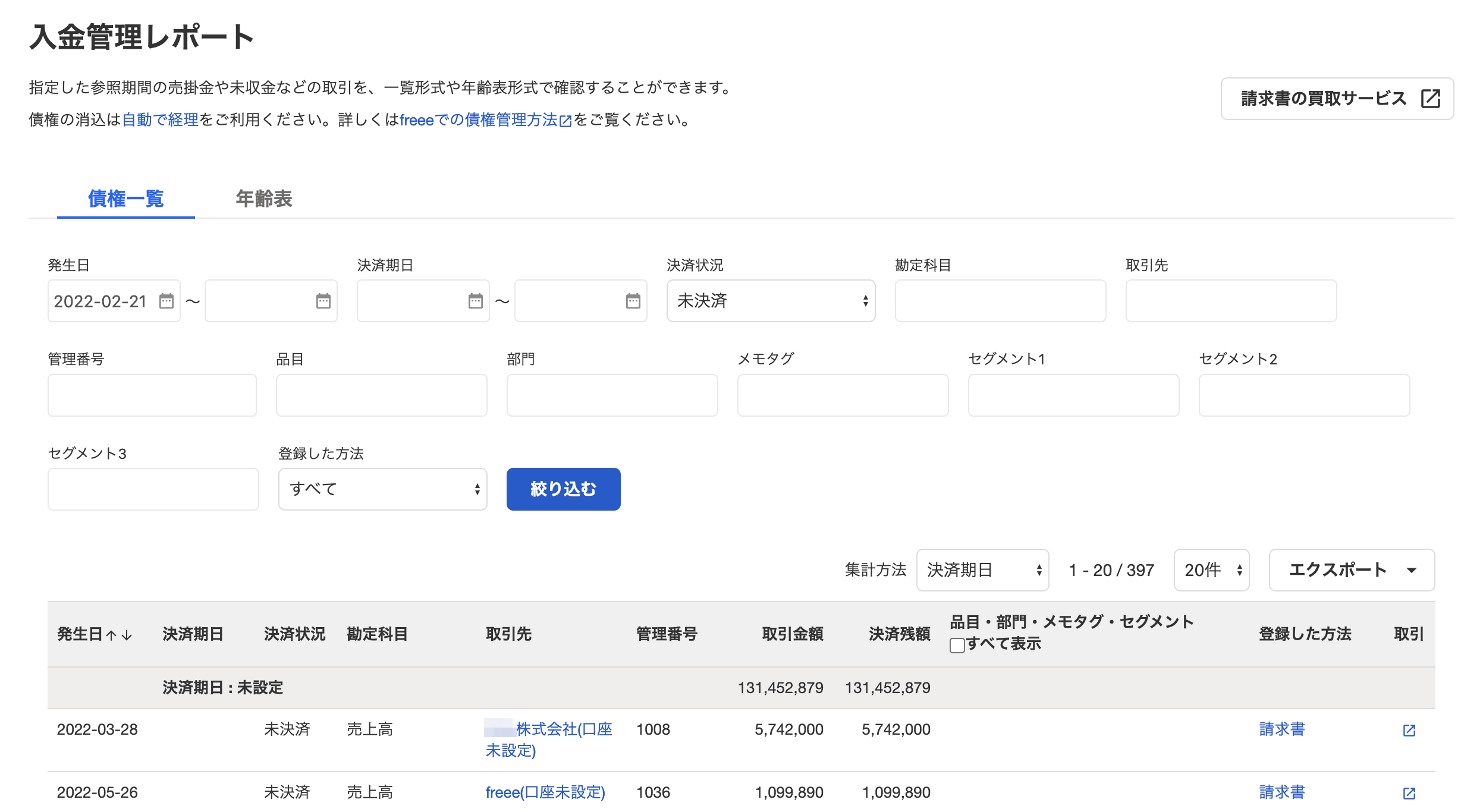Switch to 債権一覧 tab
This screenshot has height=812, width=1483.
126,199
